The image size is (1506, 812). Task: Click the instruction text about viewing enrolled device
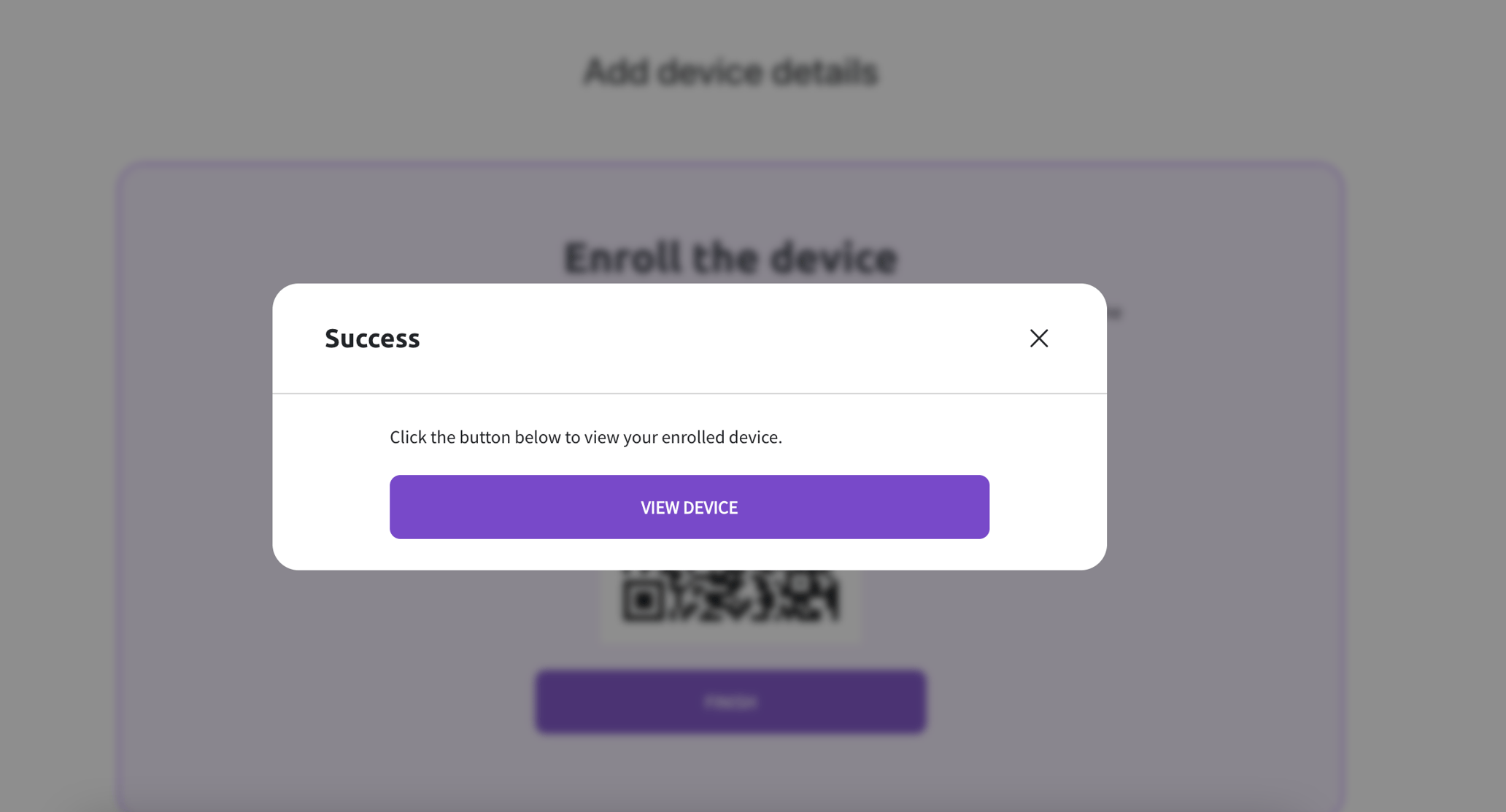coord(585,436)
